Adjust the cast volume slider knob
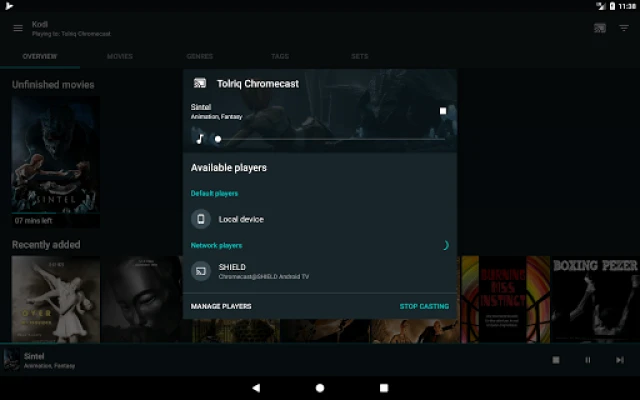640x400 pixels. click(218, 139)
